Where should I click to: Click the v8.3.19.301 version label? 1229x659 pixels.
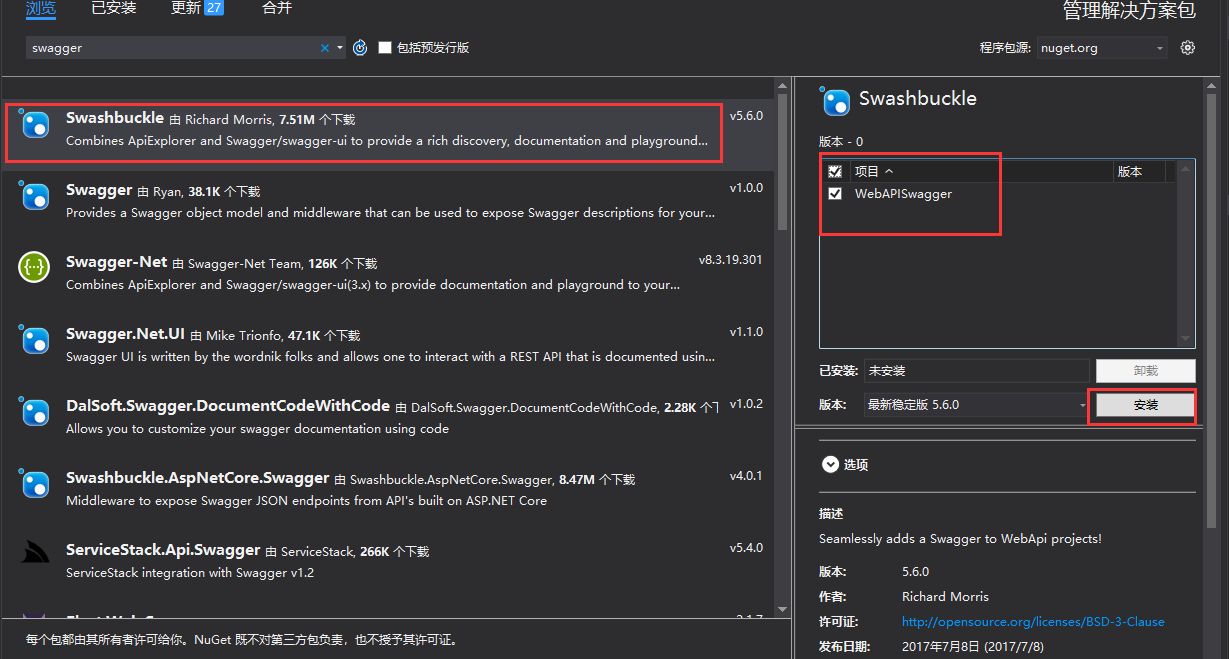pos(730,260)
